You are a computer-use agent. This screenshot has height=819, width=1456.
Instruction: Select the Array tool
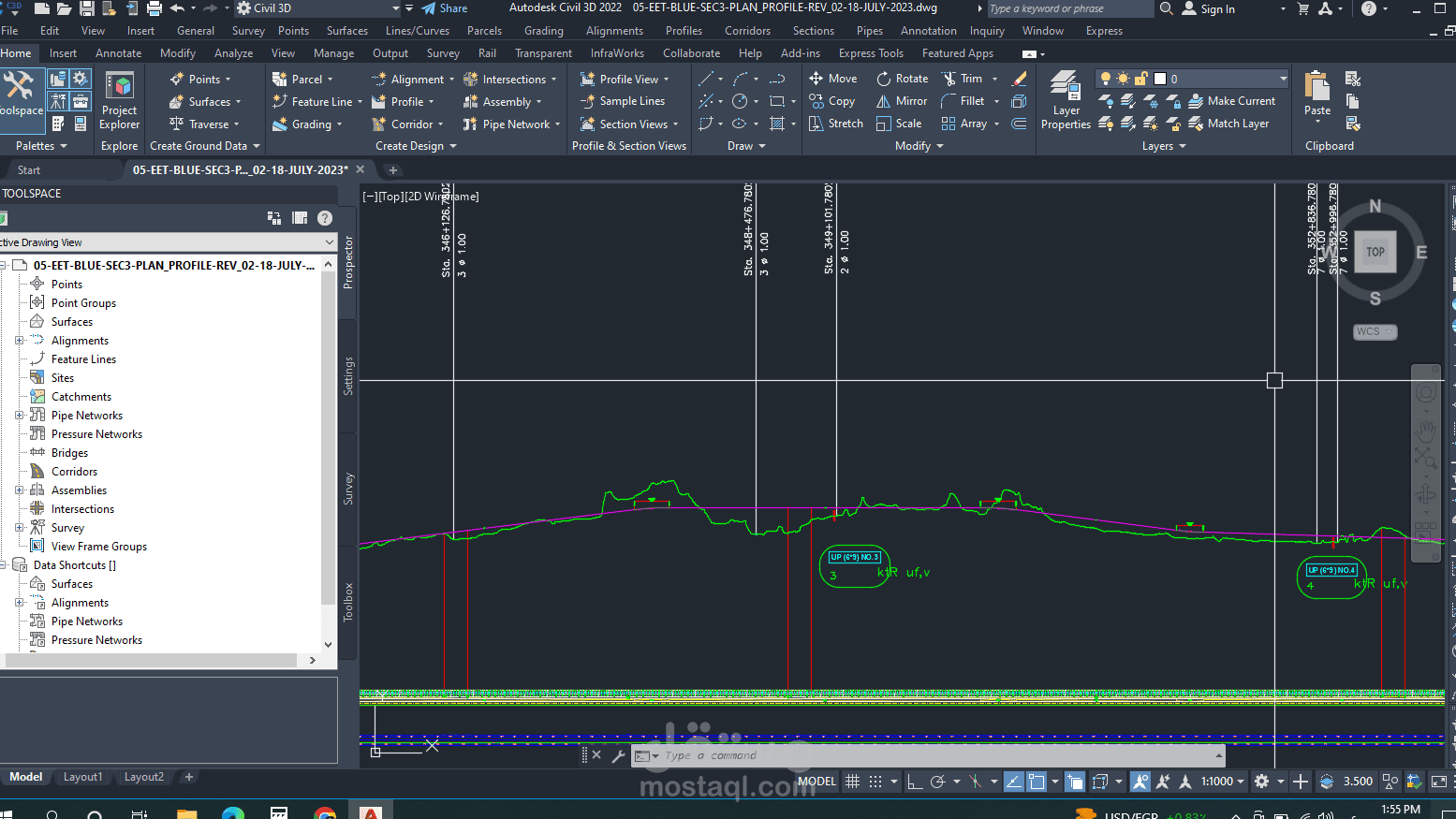(963, 124)
